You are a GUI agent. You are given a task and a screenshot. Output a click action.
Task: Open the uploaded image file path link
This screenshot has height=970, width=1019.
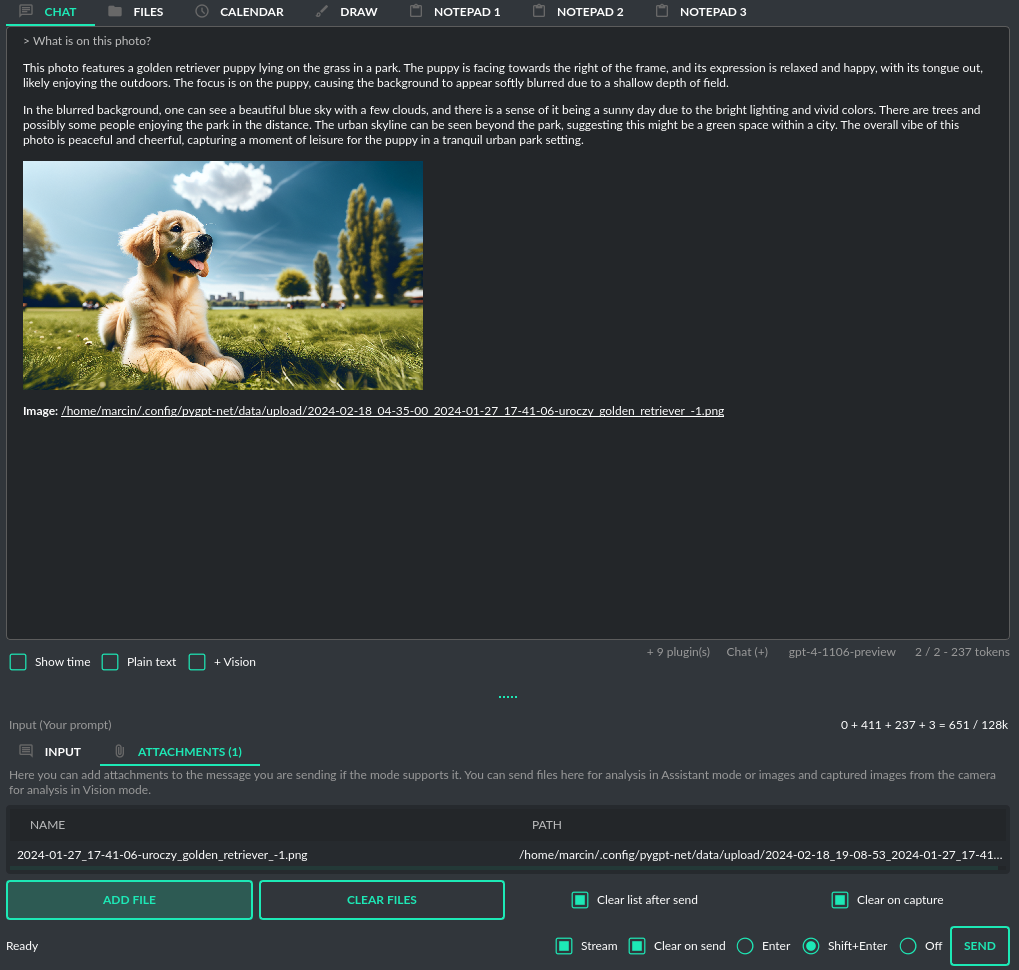coord(392,411)
